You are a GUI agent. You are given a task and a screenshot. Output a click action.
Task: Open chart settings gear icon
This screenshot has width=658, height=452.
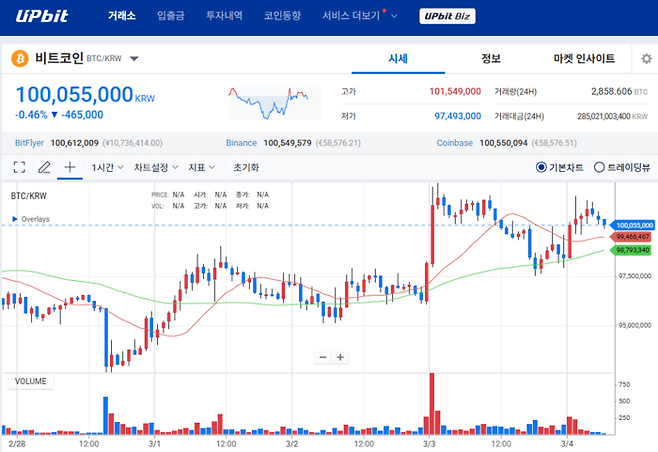tap(646, 59)
